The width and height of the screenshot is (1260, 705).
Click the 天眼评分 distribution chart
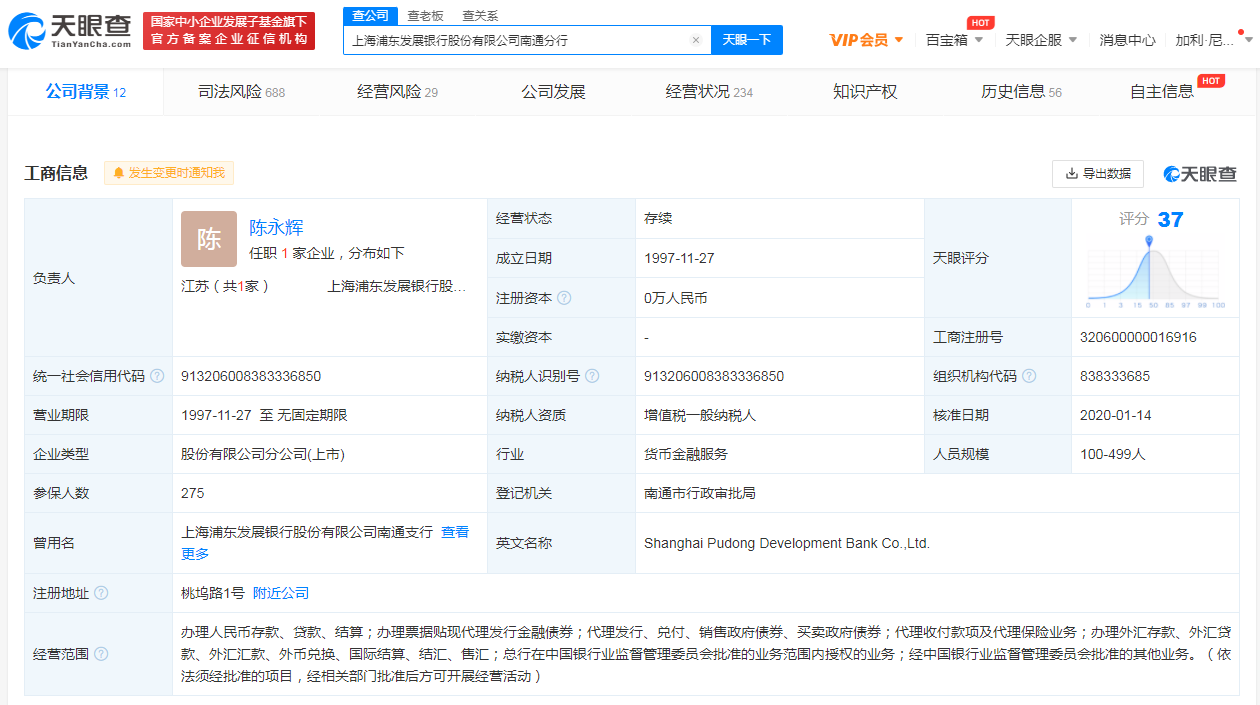tap(1155, 273)
